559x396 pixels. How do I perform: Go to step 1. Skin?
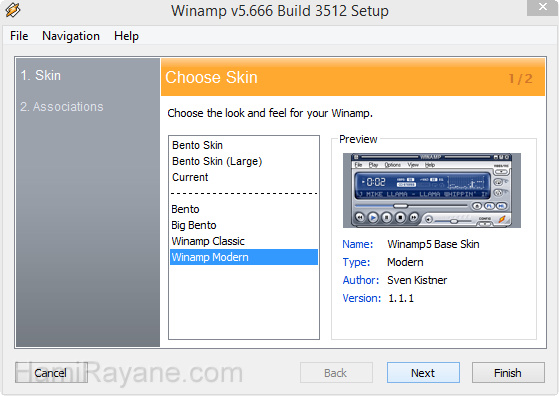(41, 76)
